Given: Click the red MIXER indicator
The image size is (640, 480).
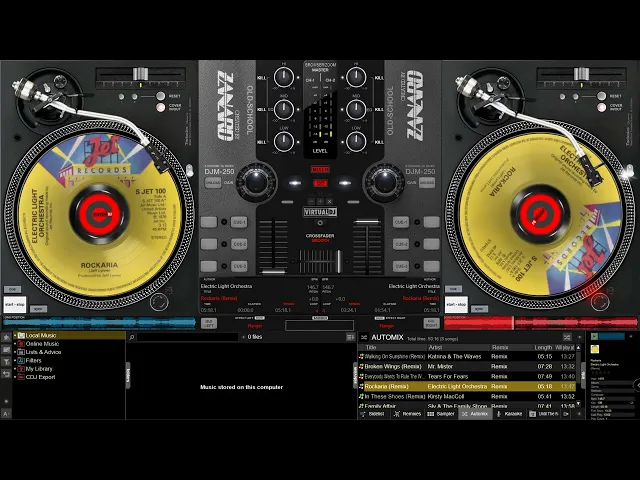Looking at the screenshot, I should pyautogui.click(x=320, y=169).
